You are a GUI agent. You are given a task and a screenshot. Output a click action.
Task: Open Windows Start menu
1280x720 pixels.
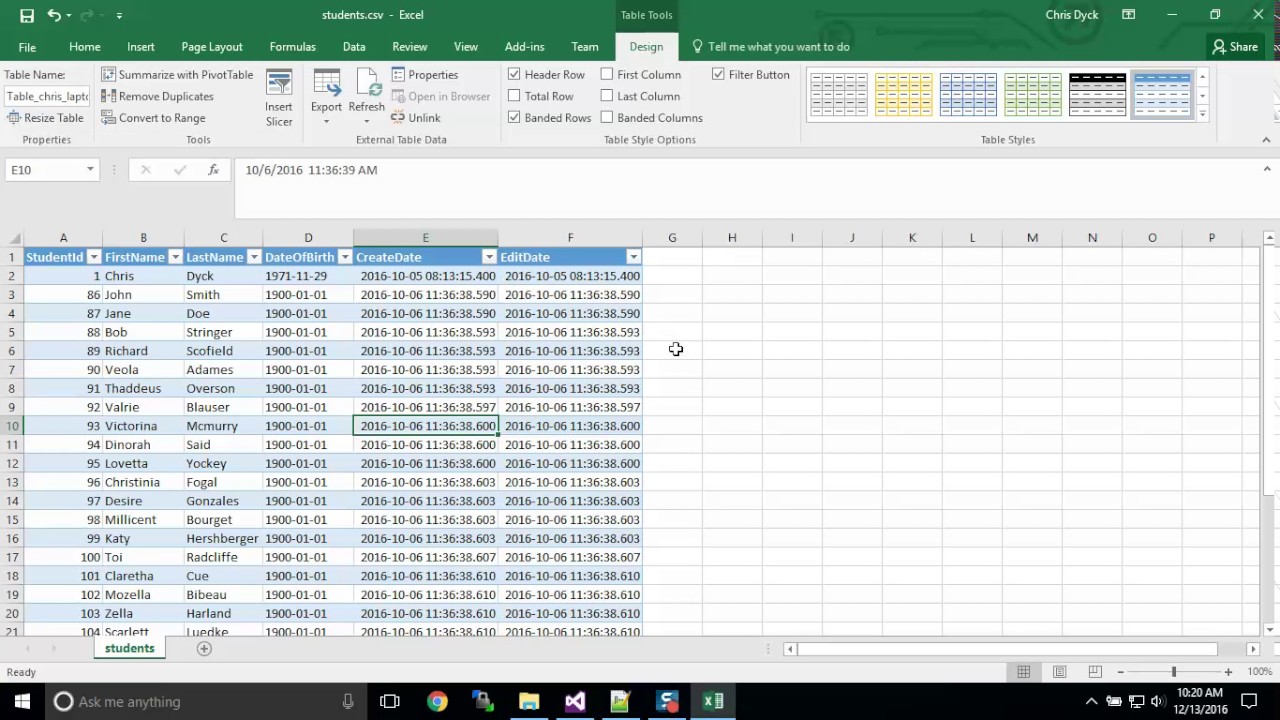(x=22, y=702)
